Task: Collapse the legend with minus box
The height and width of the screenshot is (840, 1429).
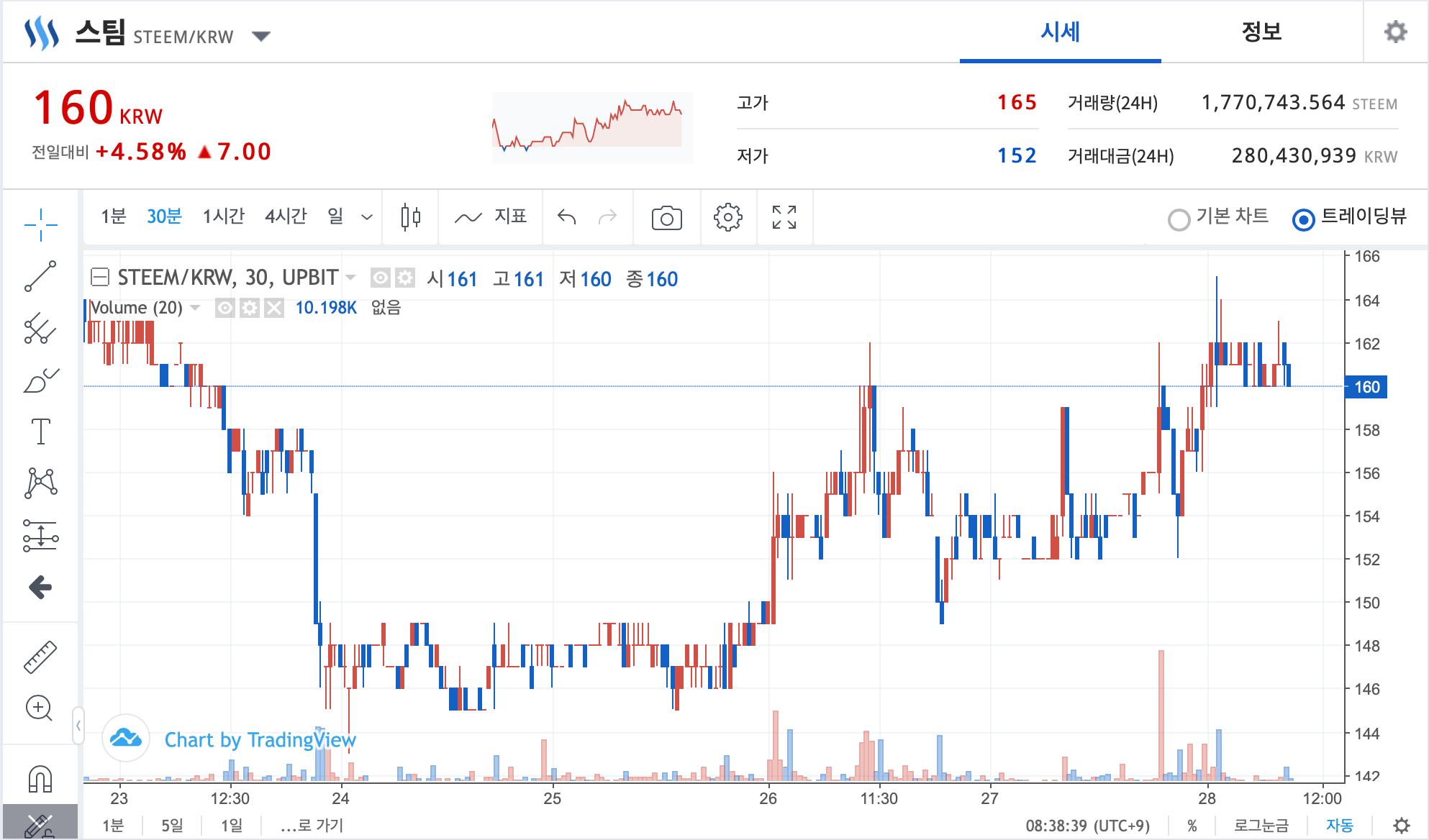Action: pos(100,277)
